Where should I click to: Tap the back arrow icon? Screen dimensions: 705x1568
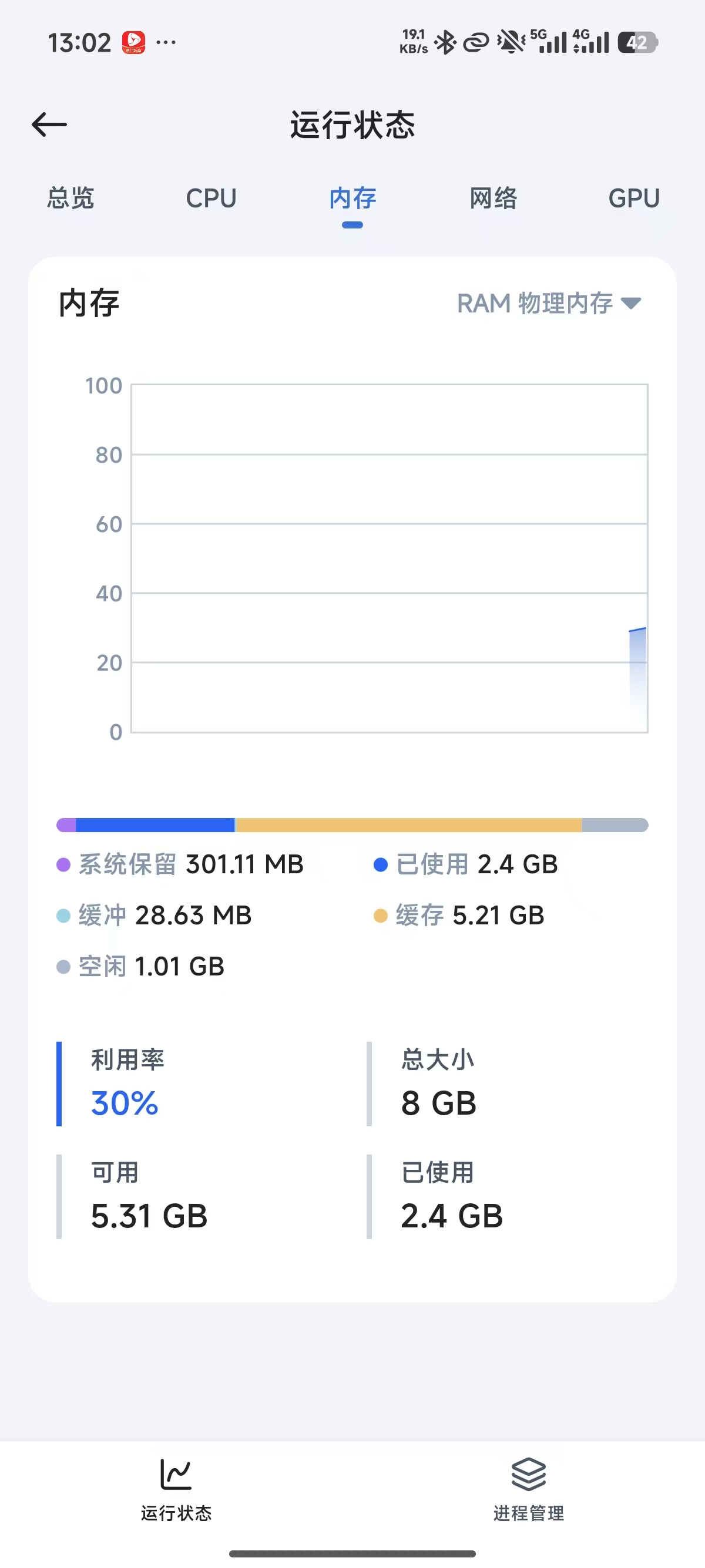click(49, 125)
